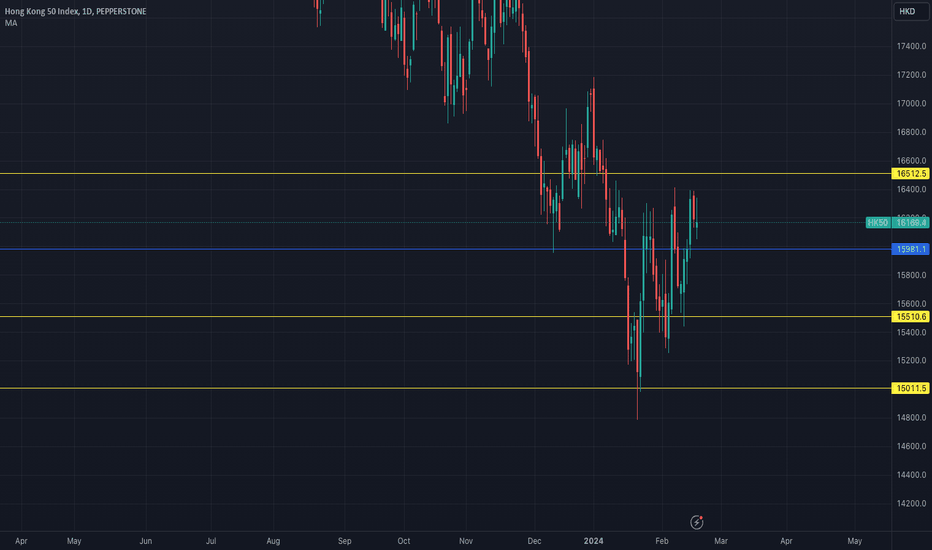Screen dimensions: 932x550
Task: Click the Mar label on the time axis
Action: tap(721, 541)
